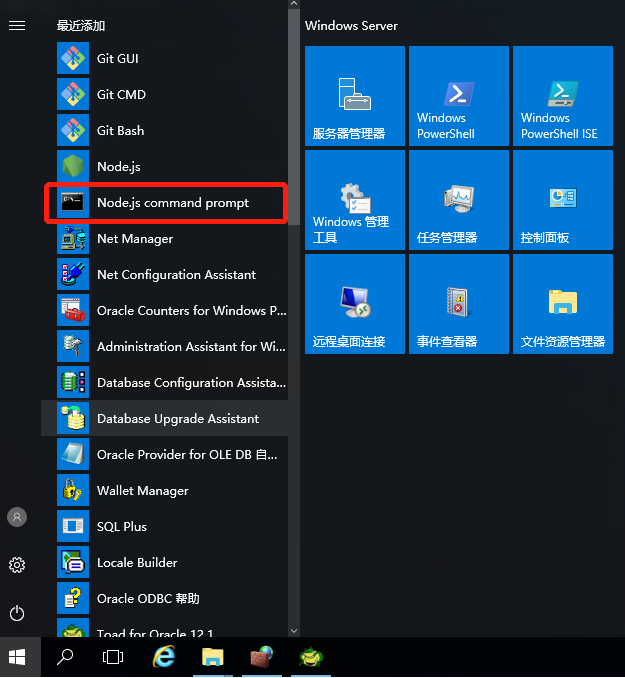Screen dimensions: 625x678
Task: Click the Windows Start button
Action: (x=17, y=657)
